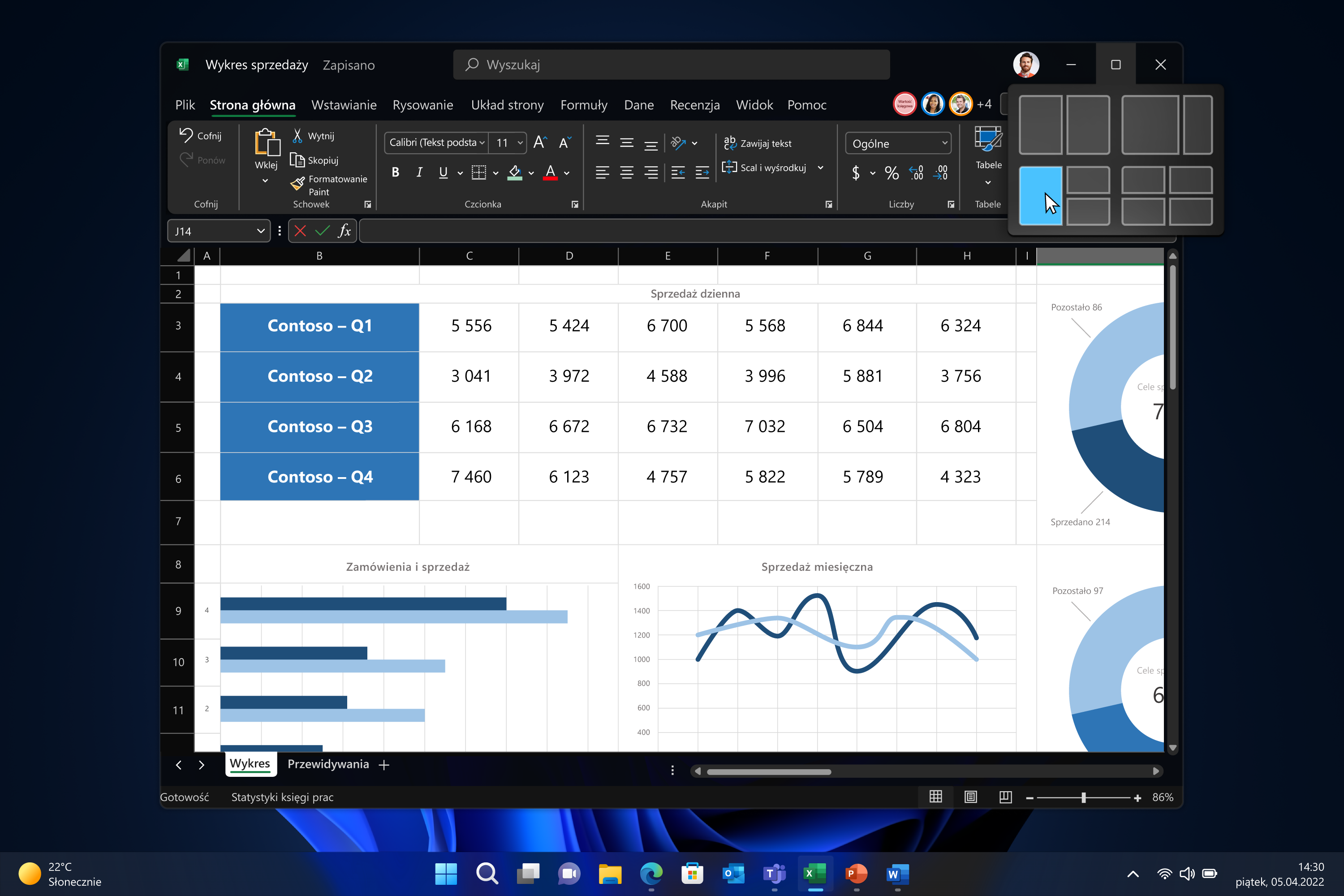Click the increase font size icon
The image size is (1344, 896).
539,142
